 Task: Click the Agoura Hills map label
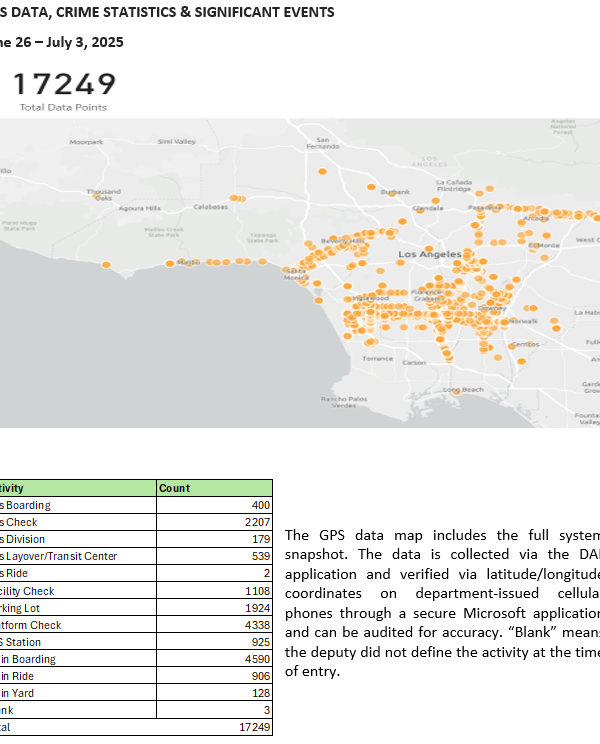139,208
